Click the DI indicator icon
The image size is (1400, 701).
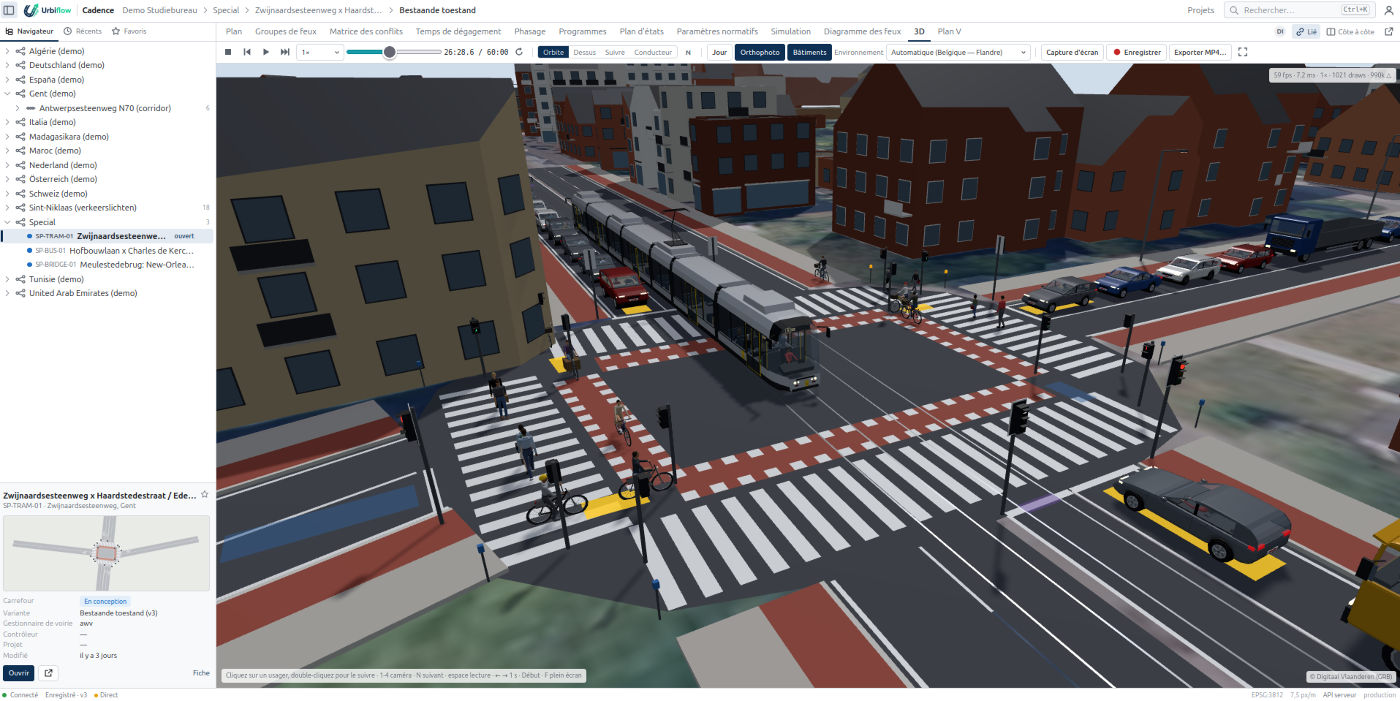(x=1280, y=32)
